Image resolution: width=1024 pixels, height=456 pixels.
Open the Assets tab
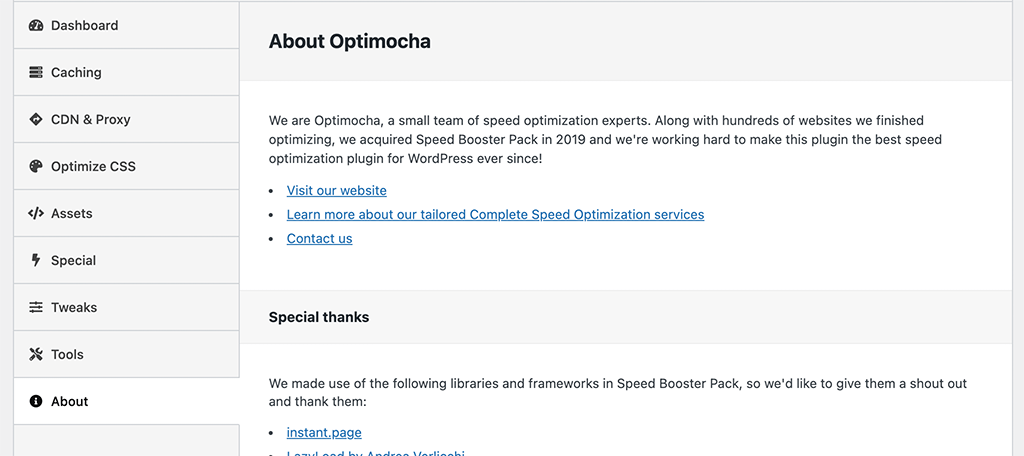tap(126, 214)
